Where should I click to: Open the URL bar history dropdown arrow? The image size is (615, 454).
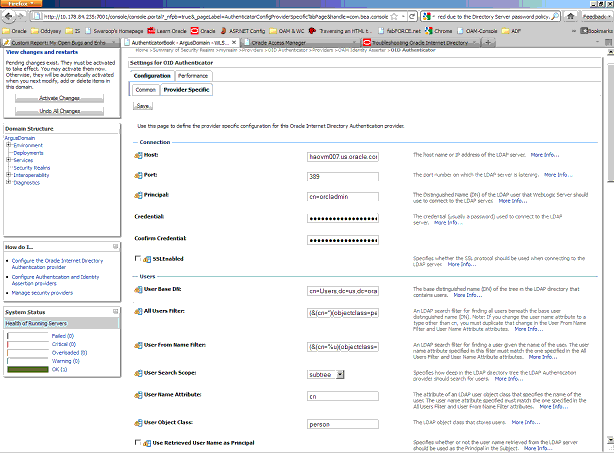[x=403, y=16]
